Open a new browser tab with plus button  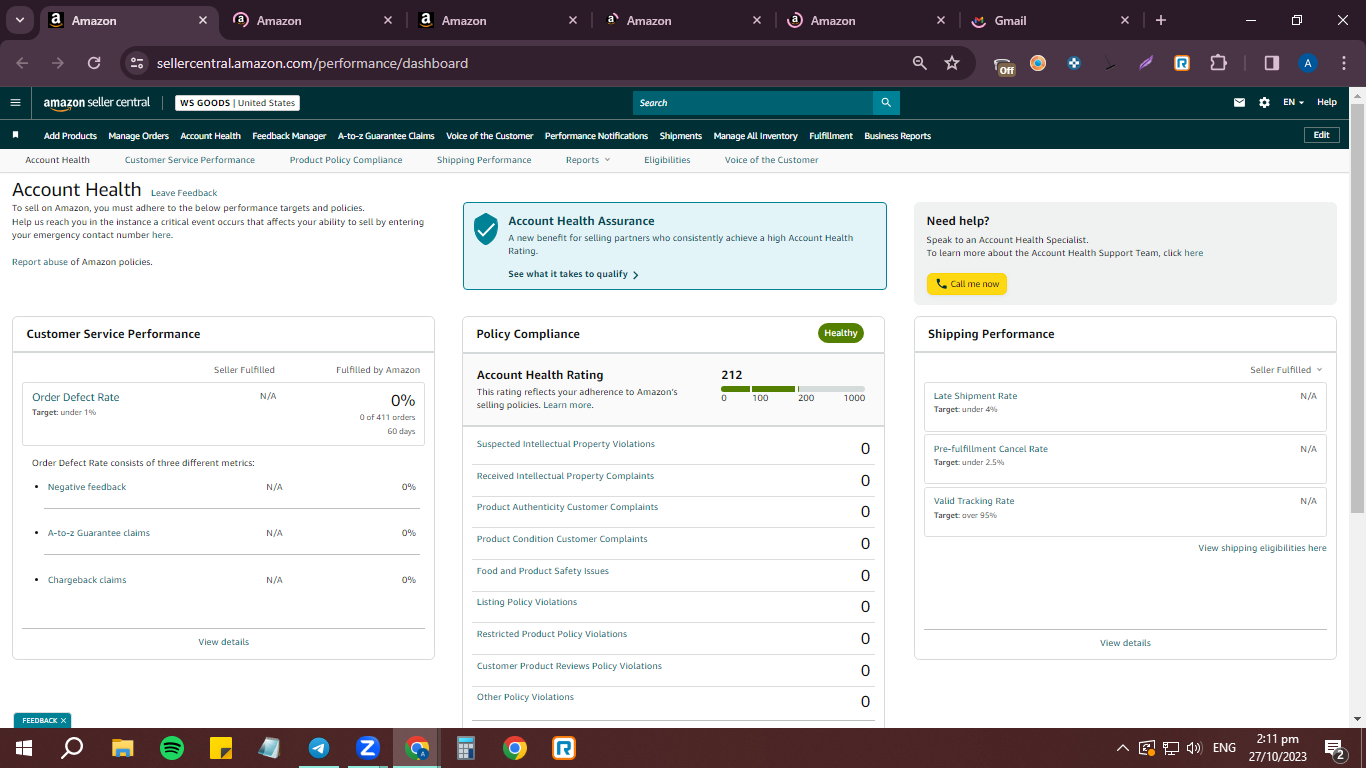coord(1160,20)
